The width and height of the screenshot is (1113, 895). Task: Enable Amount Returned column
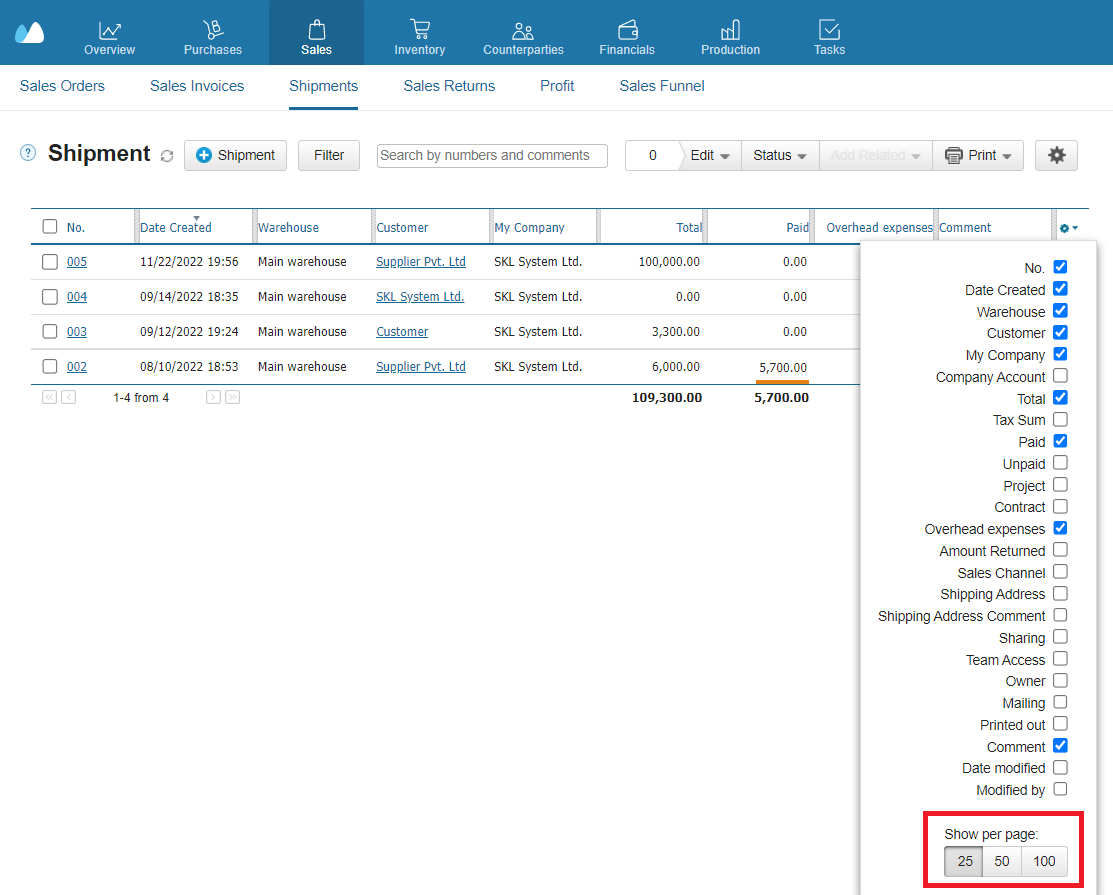click(x=1060, y=550)
